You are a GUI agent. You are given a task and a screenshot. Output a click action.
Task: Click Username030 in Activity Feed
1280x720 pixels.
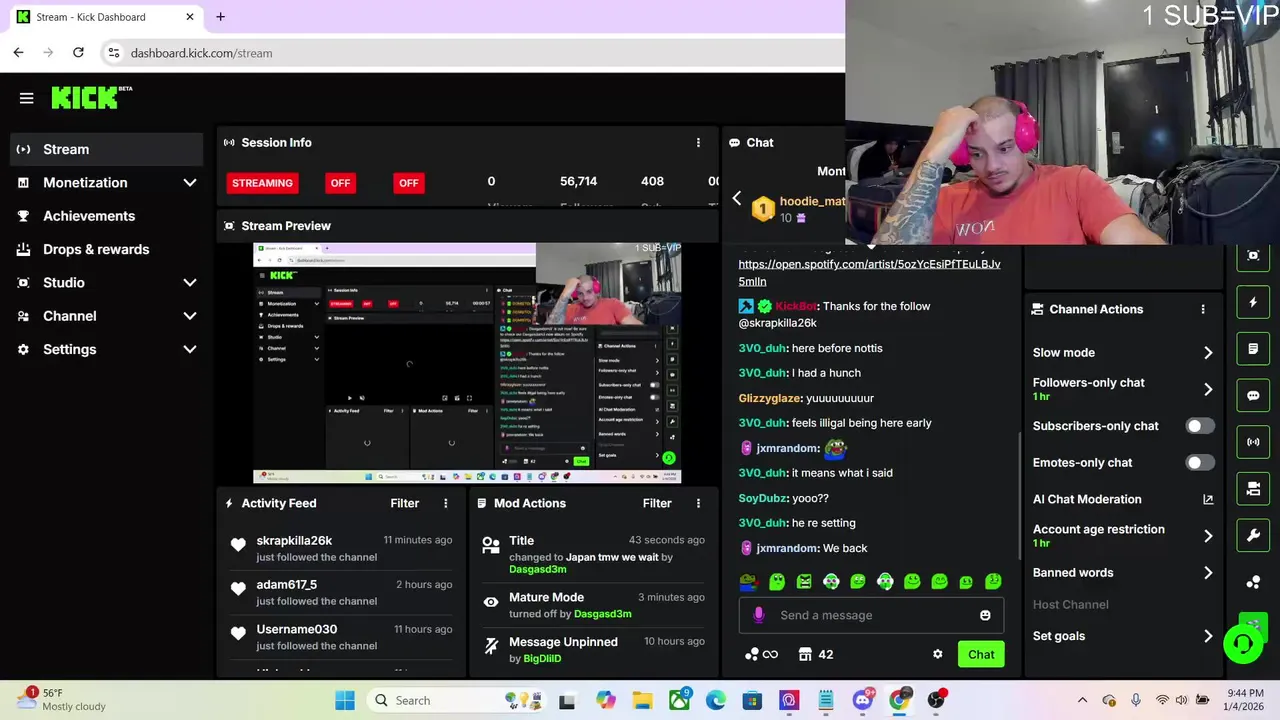[x=296, y=629]
